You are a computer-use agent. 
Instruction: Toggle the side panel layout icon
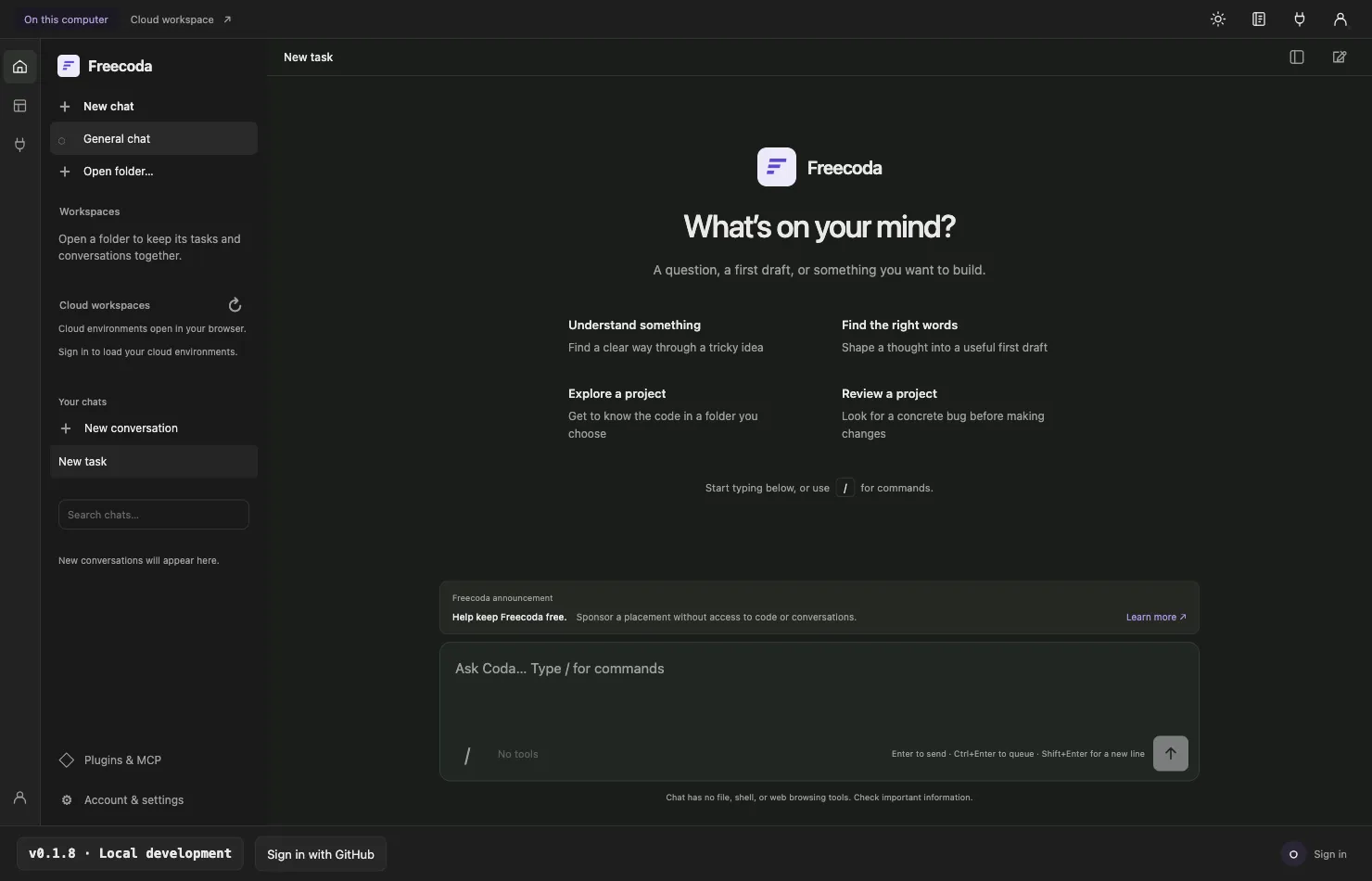point(1297,57)
